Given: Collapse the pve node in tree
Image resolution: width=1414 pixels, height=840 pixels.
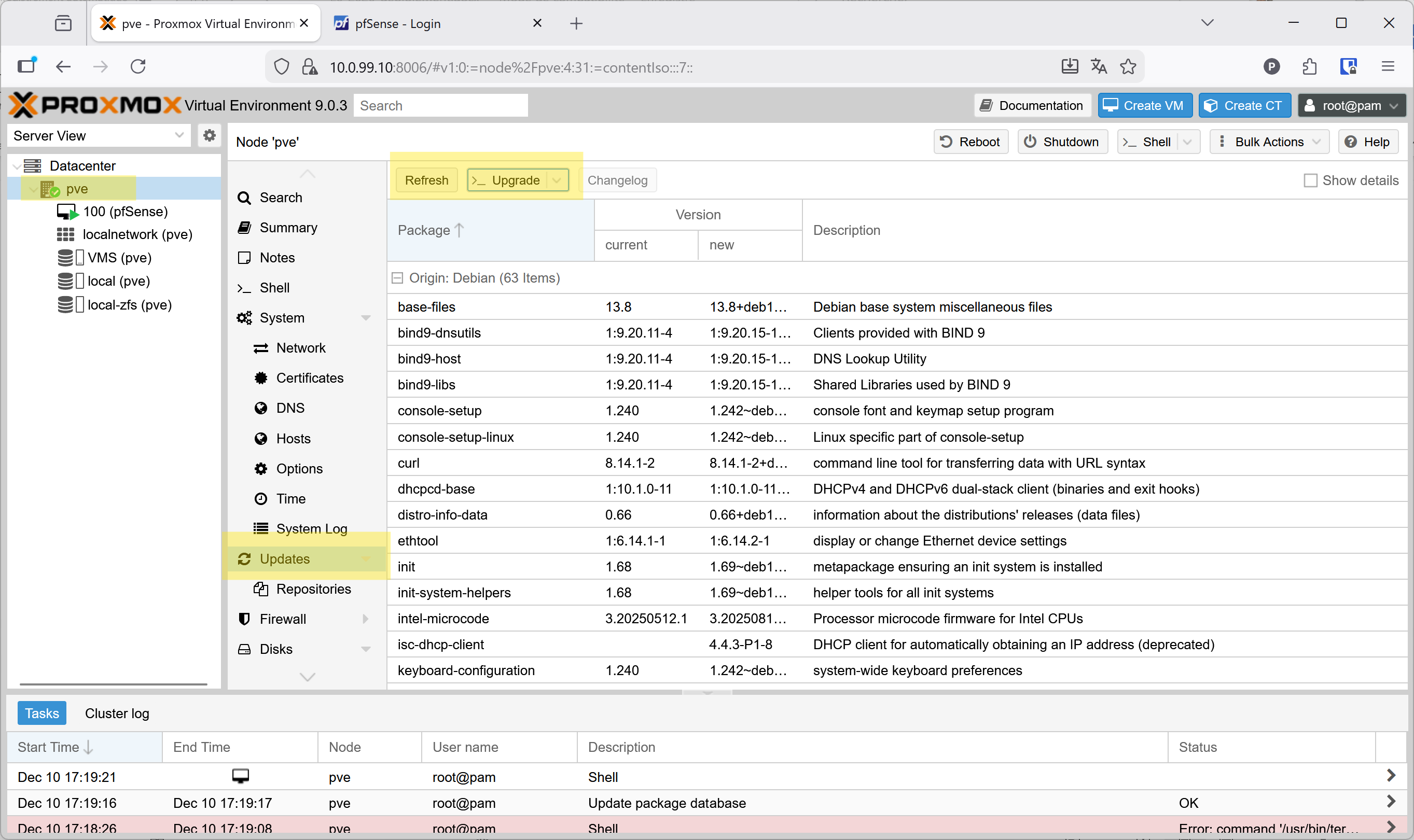Looking at the screenshot, I should point(33,189).
